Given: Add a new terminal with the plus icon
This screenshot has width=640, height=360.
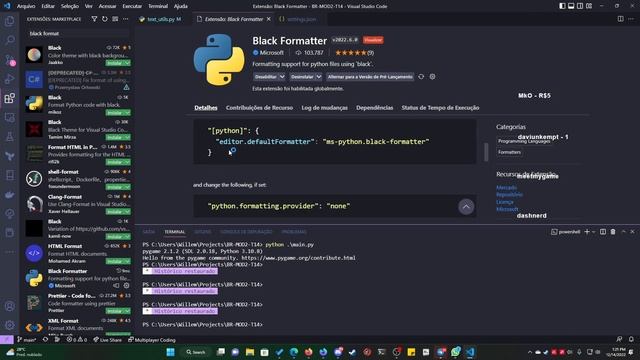Looking at the screenshot, I should tap(587, 232).
